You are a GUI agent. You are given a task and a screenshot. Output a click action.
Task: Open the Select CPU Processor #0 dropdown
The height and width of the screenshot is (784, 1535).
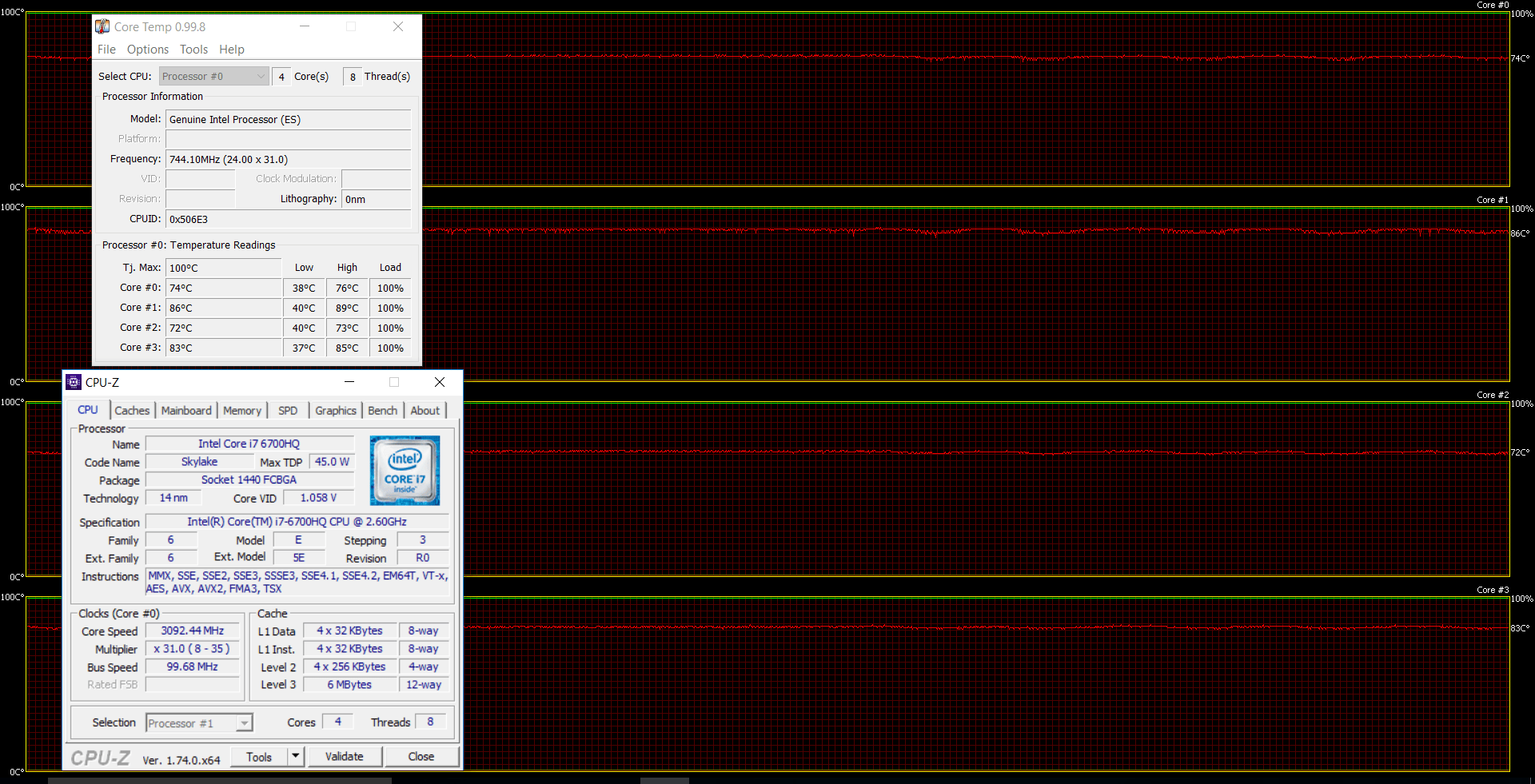pos(213,76)
